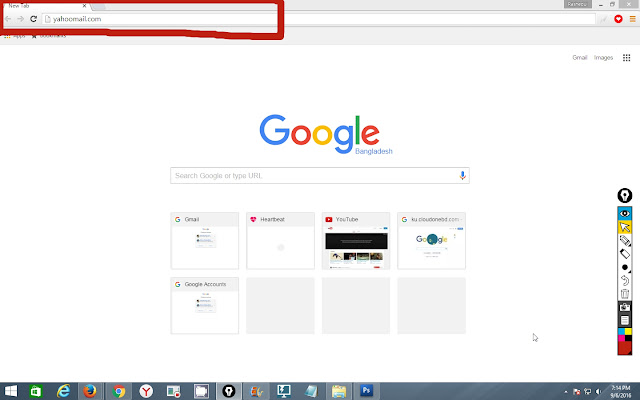Open the Windows Start button
Viewport: 640px width, 400px height.
click(11, 391)
